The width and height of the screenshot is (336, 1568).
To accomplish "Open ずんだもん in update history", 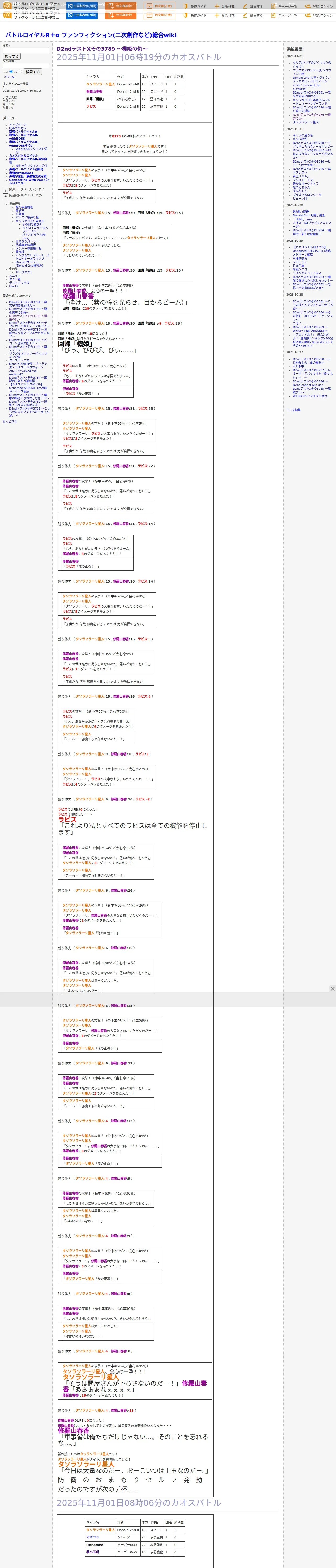I will (x=300, y=191).
